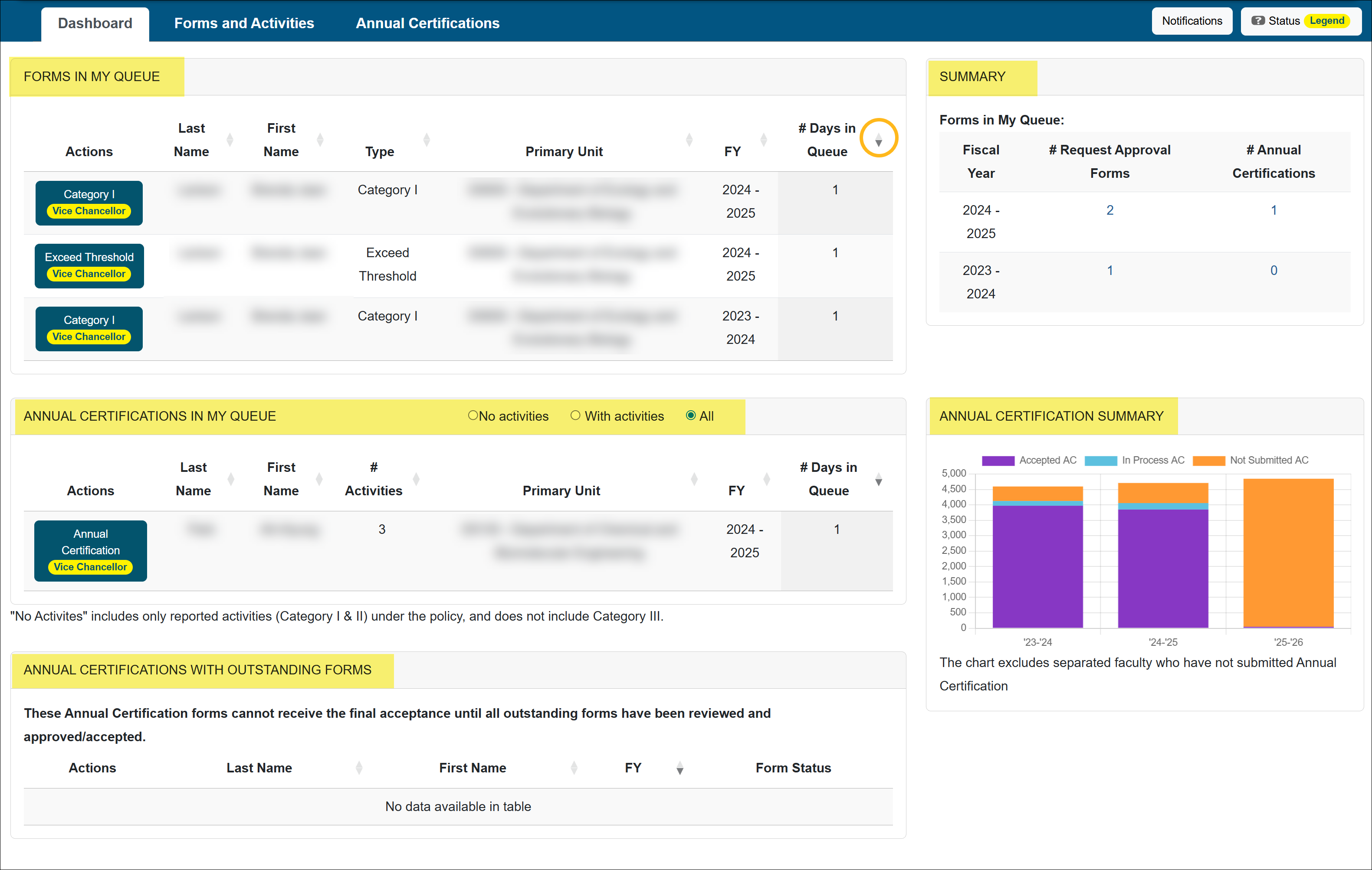1372x870 pixels.
Task: Open the 1 Annual Certifications link for 2024-2025
Action: click(x=1274, y=209)
